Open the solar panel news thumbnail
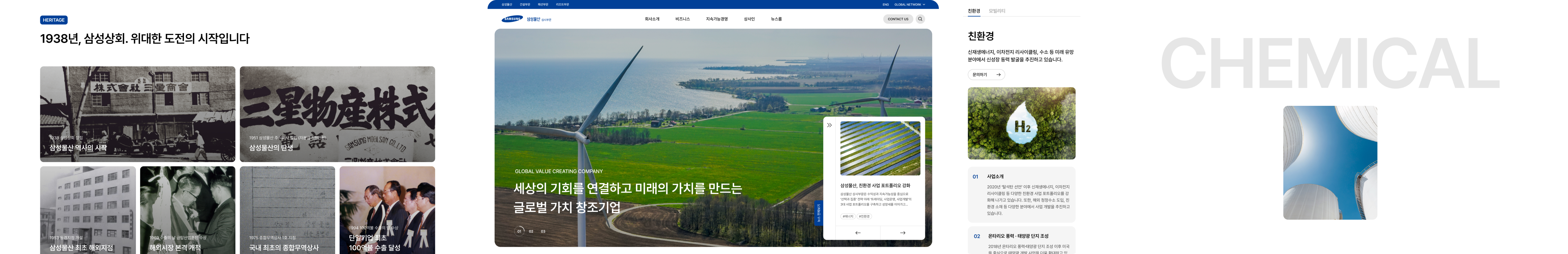The height and width of the screenshot is (254, 1568). (880, 149)
